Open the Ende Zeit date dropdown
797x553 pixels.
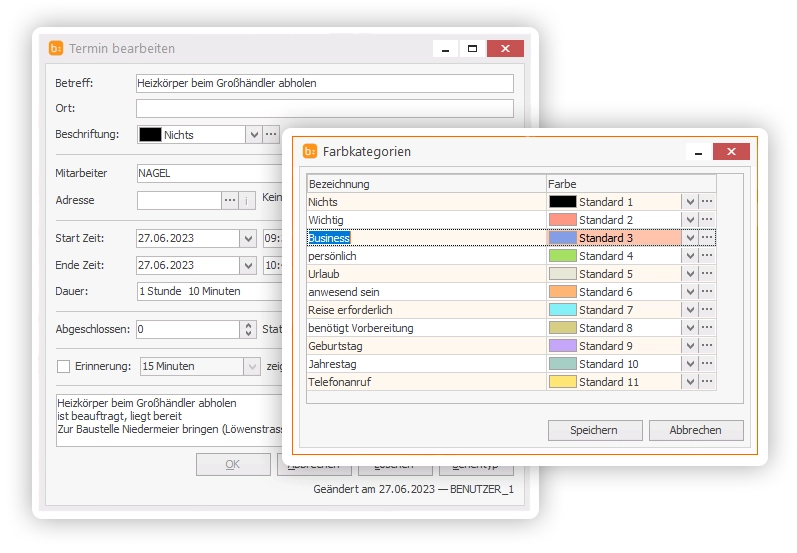pyautogui.click(x=248, y=265)
